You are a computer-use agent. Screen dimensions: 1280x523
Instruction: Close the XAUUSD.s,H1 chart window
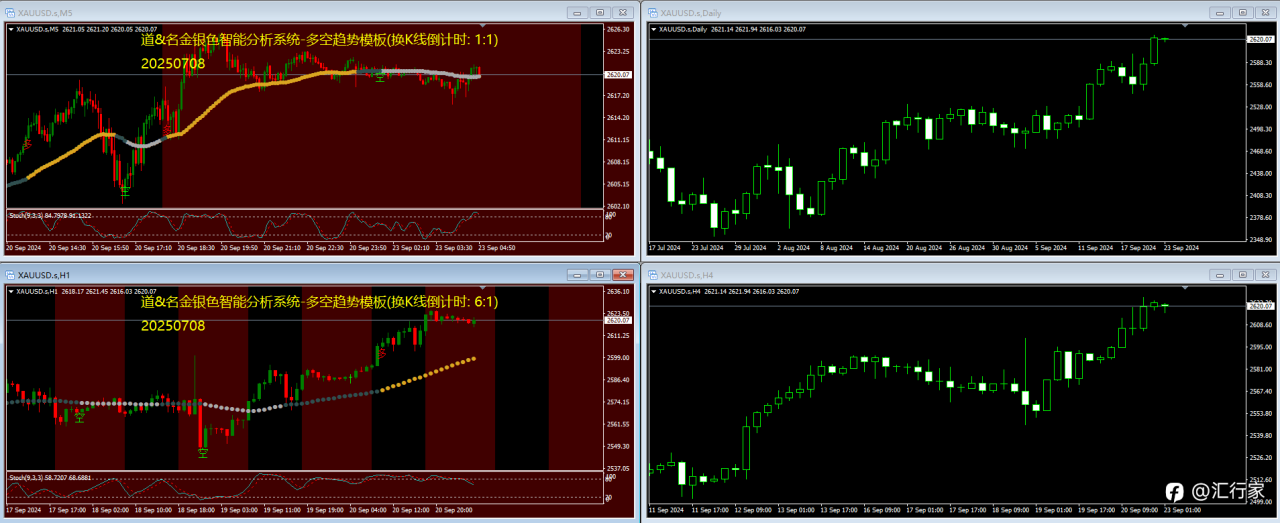pos(624,274)
